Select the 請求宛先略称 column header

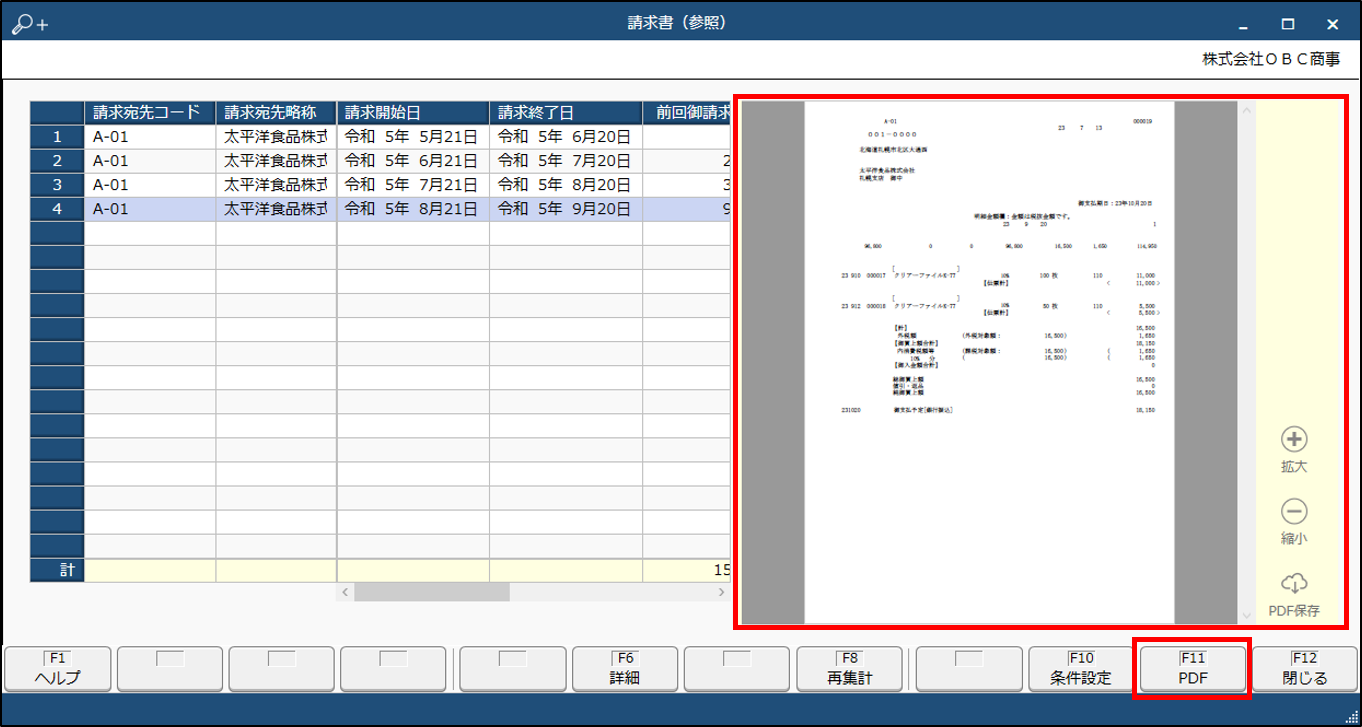pos(276,112)
